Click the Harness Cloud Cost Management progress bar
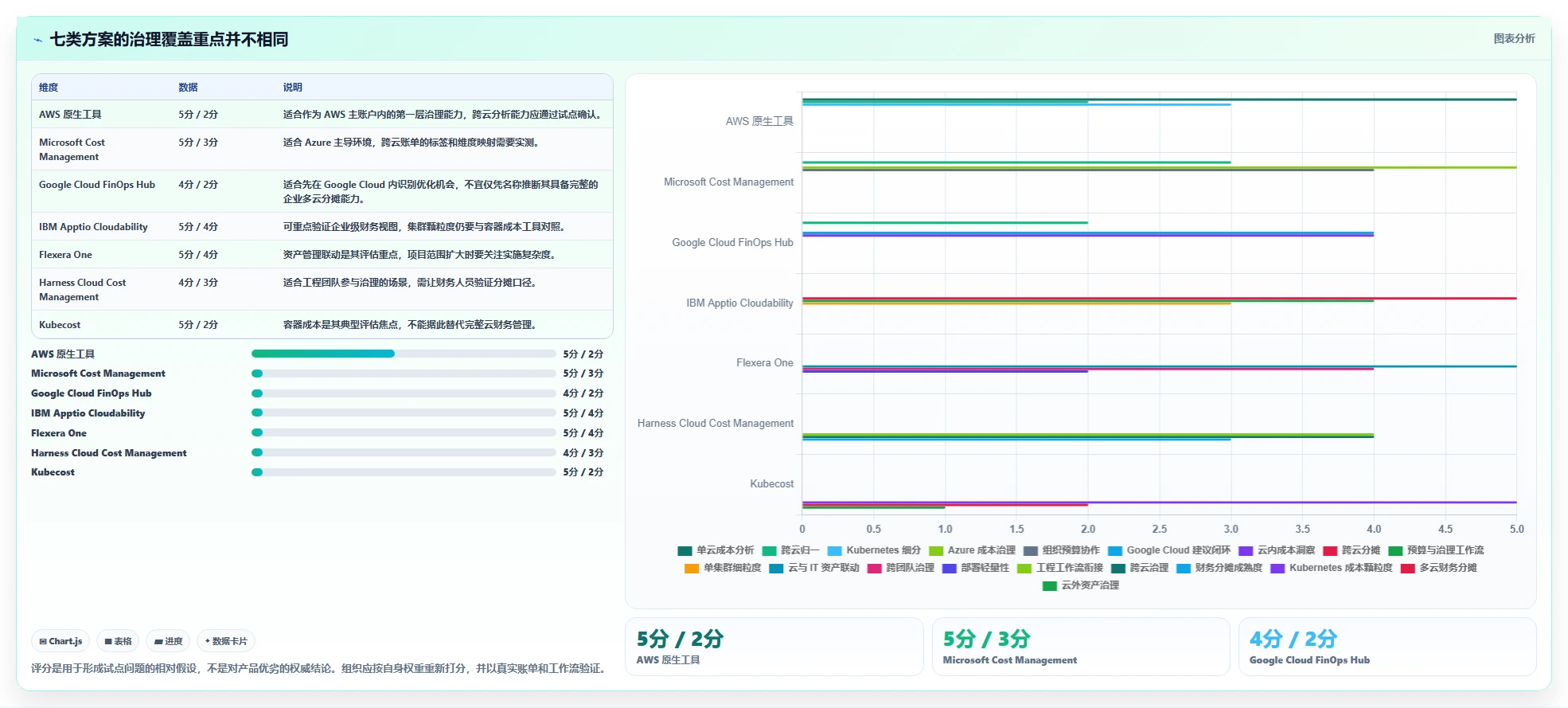This screenshot has width=1568, height=708. pyautogui.click(x=404, y=452)
